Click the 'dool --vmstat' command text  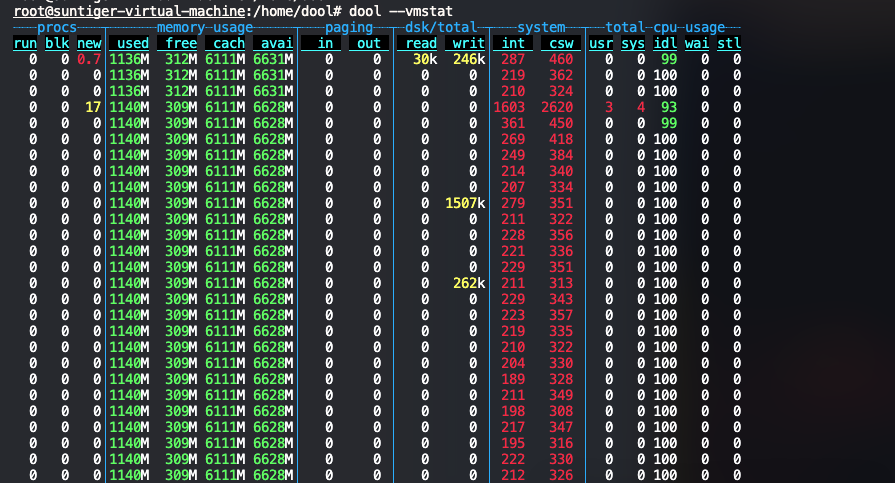401,11
